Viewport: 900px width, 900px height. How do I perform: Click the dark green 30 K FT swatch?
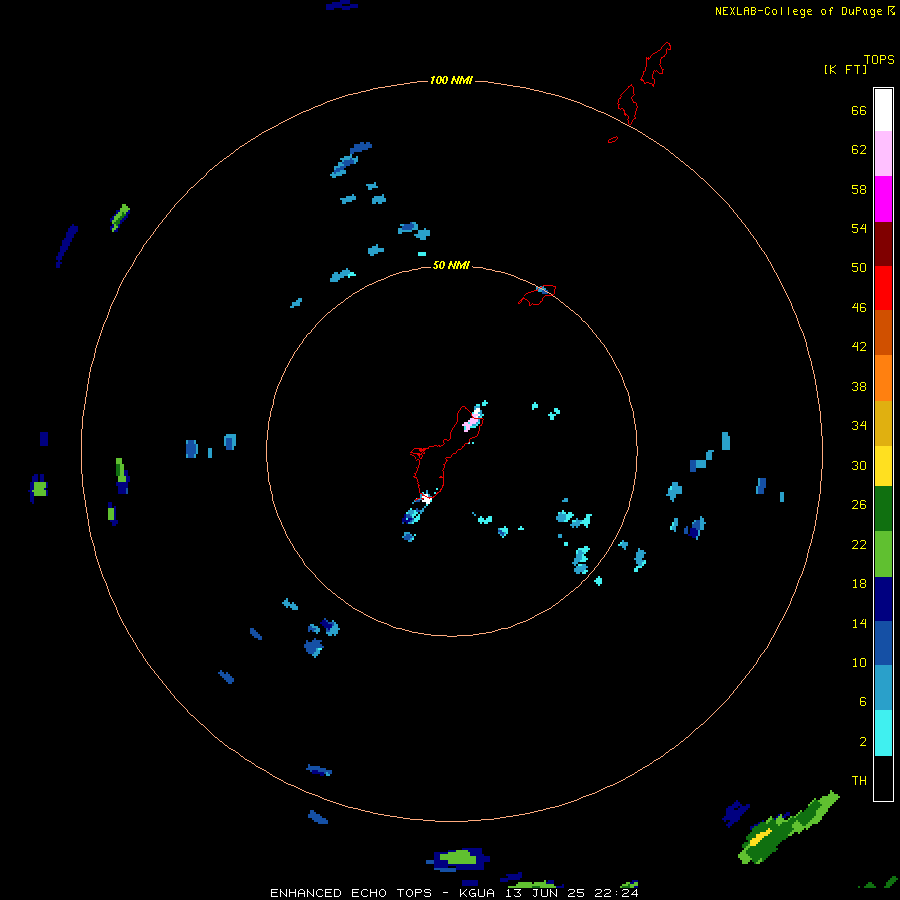(x=883, y=509)
